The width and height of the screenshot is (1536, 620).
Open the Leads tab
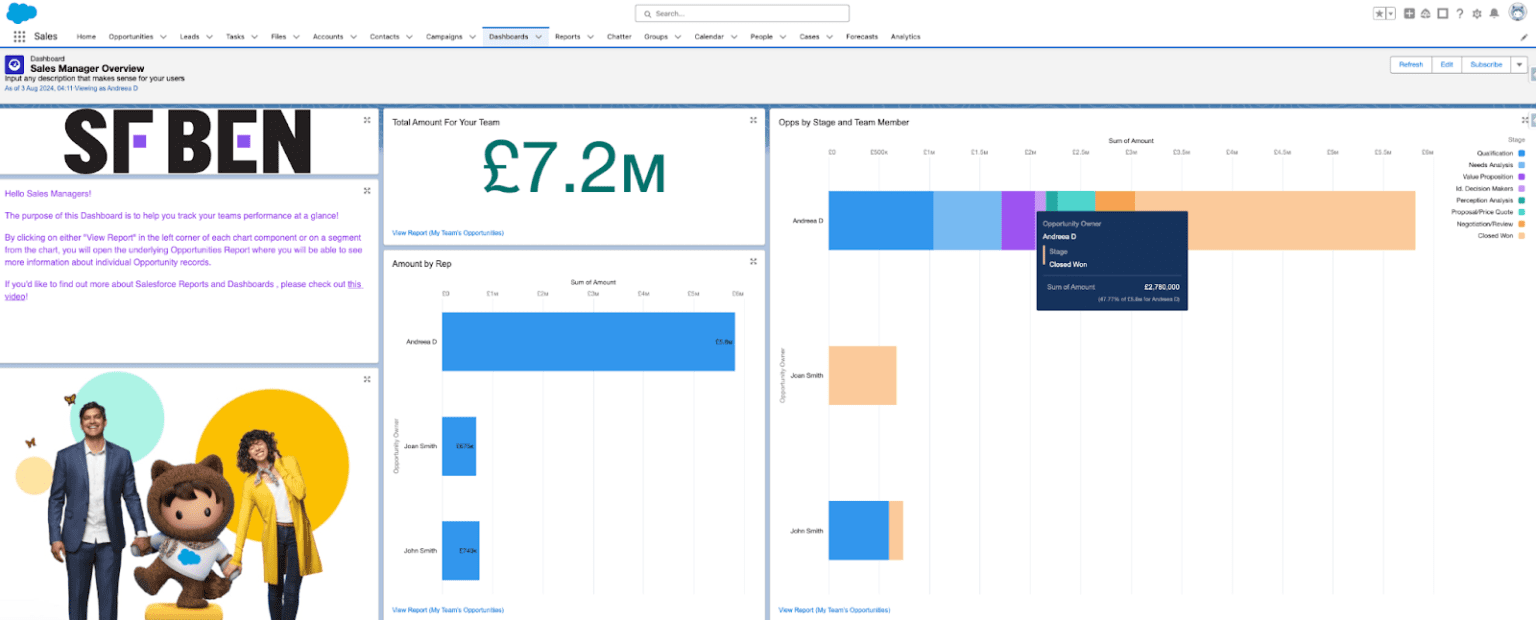[189, 37]
